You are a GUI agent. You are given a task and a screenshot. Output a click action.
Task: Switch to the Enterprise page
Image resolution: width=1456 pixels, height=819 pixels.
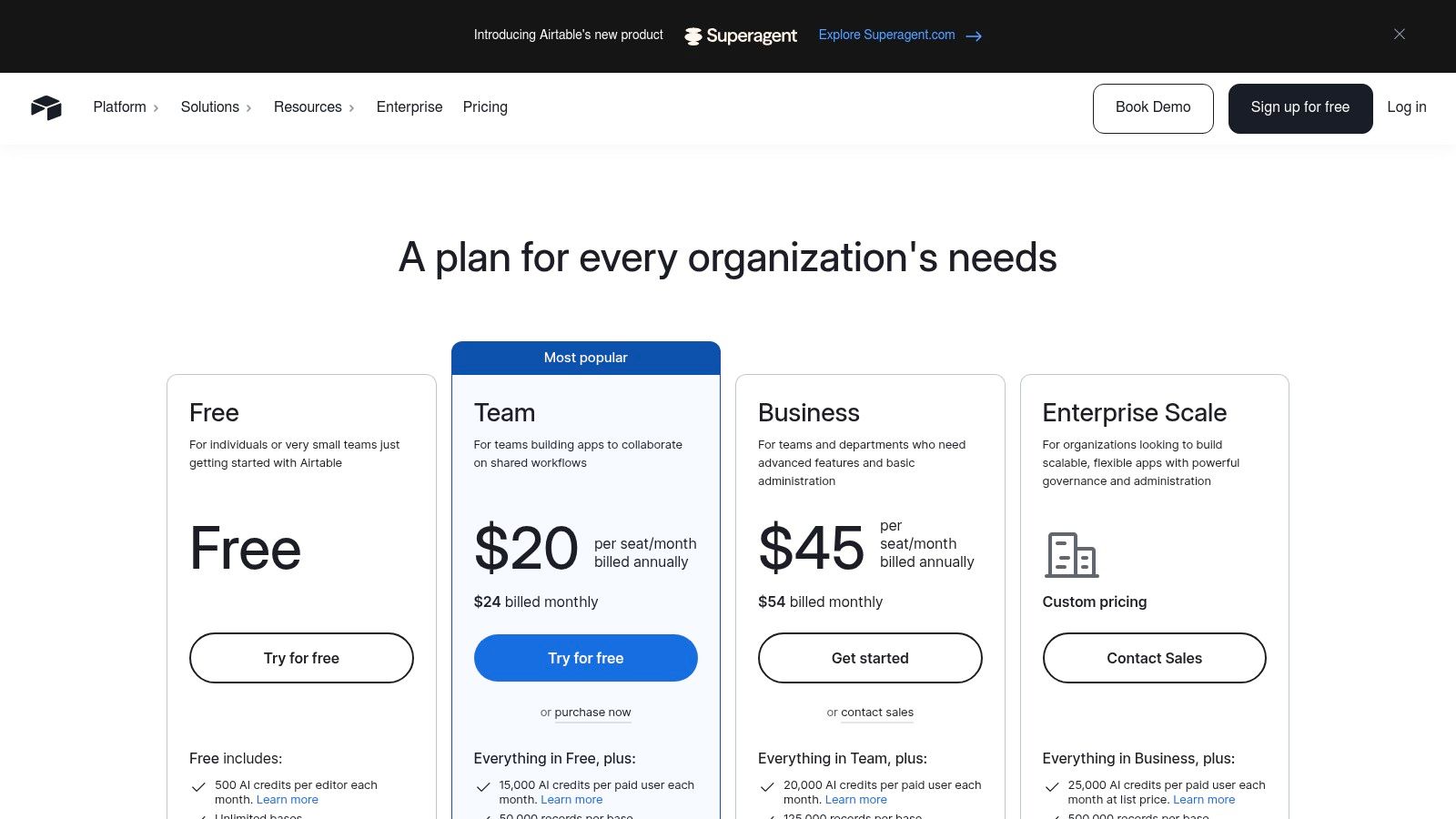click(x=409, y=107)
